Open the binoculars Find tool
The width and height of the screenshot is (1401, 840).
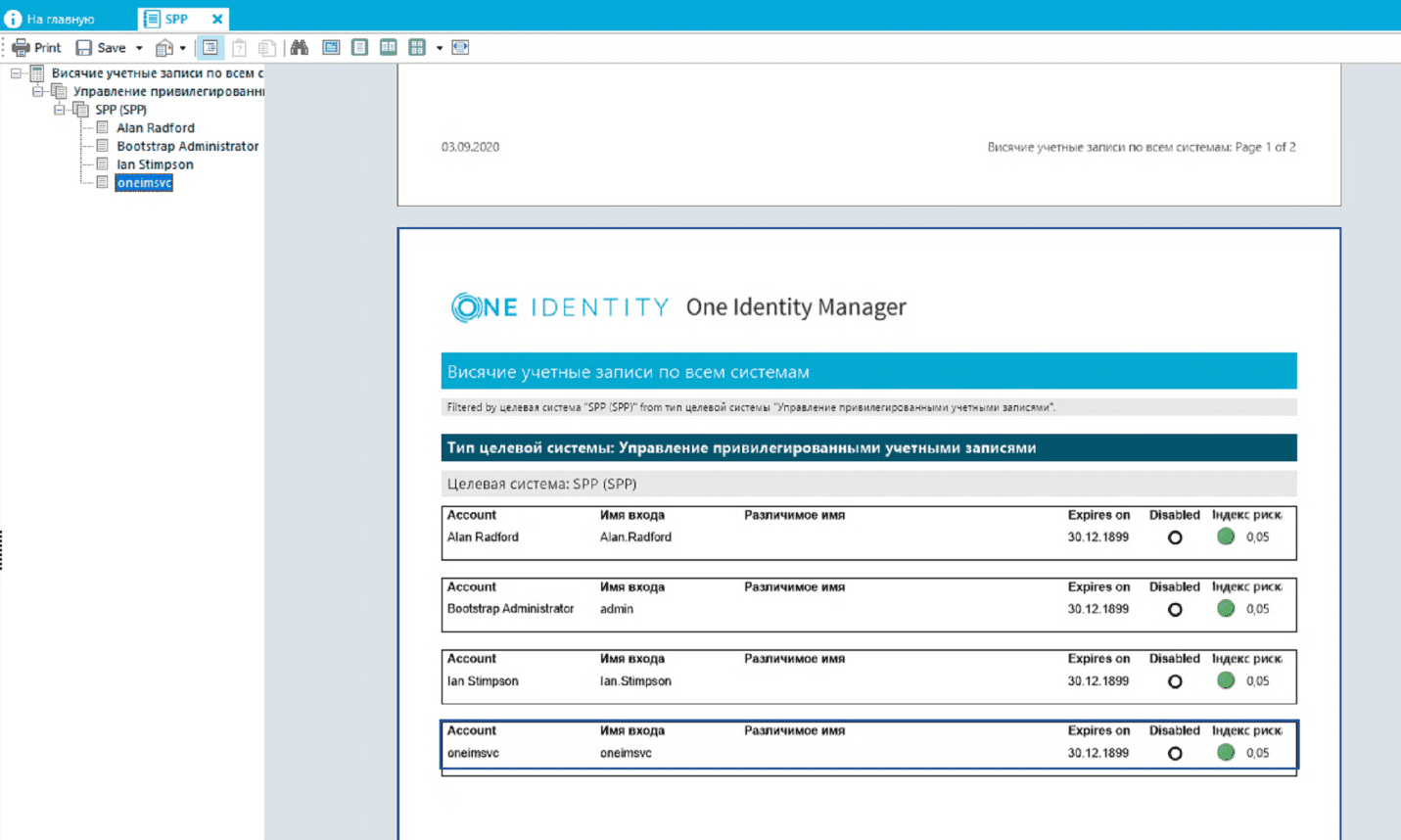tap(300, 48)
